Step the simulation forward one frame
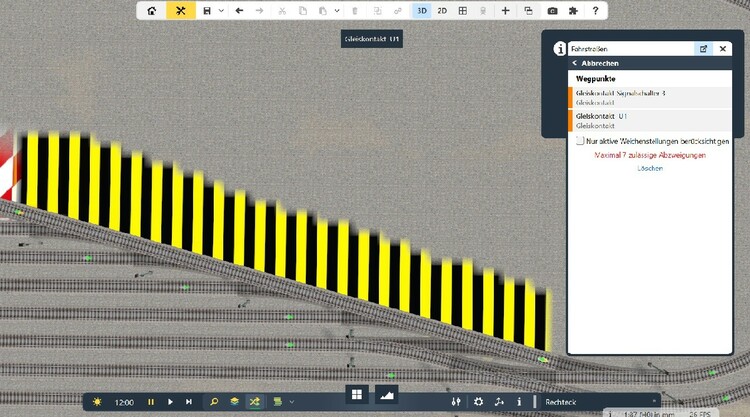 click(x=189, y=402)
